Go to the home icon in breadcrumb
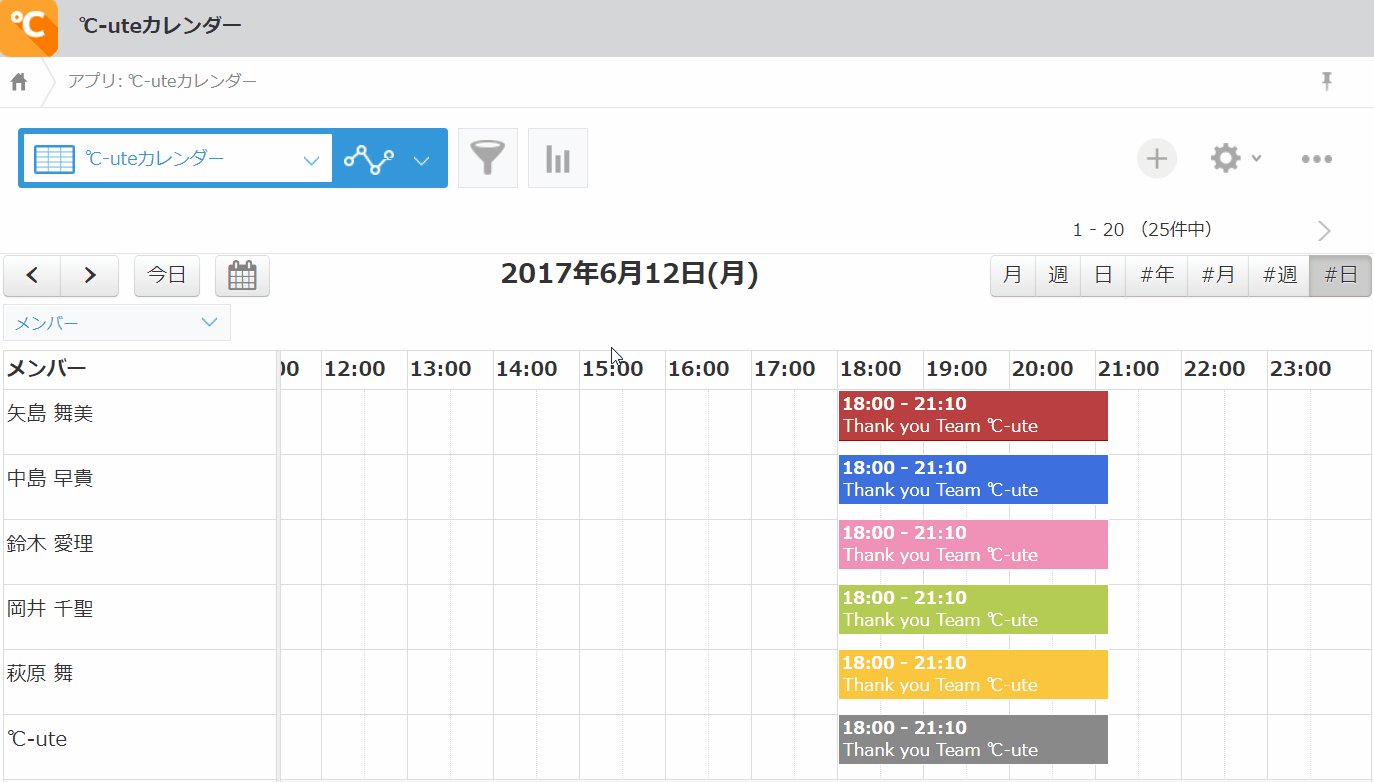 tap(18, 81)
